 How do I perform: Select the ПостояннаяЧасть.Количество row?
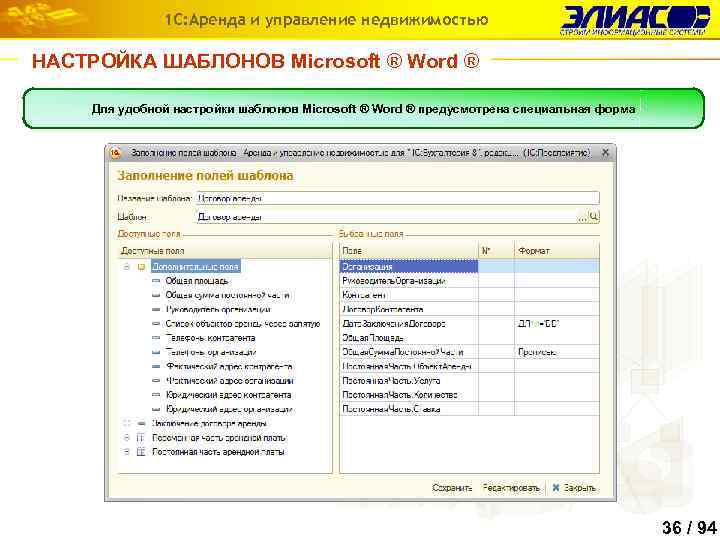tap(469, 395)
